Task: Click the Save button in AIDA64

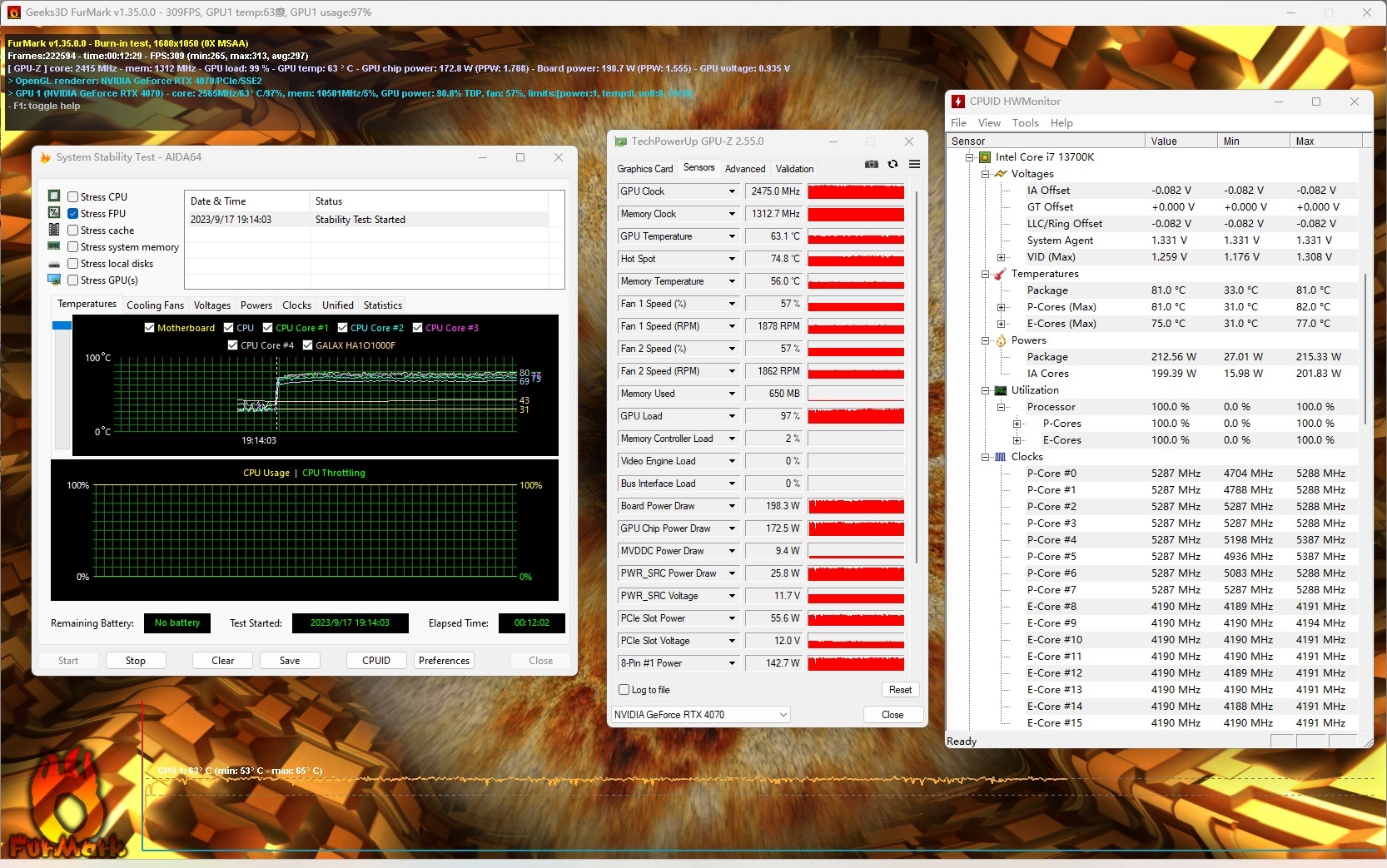Action: click(x=290, y=661)
